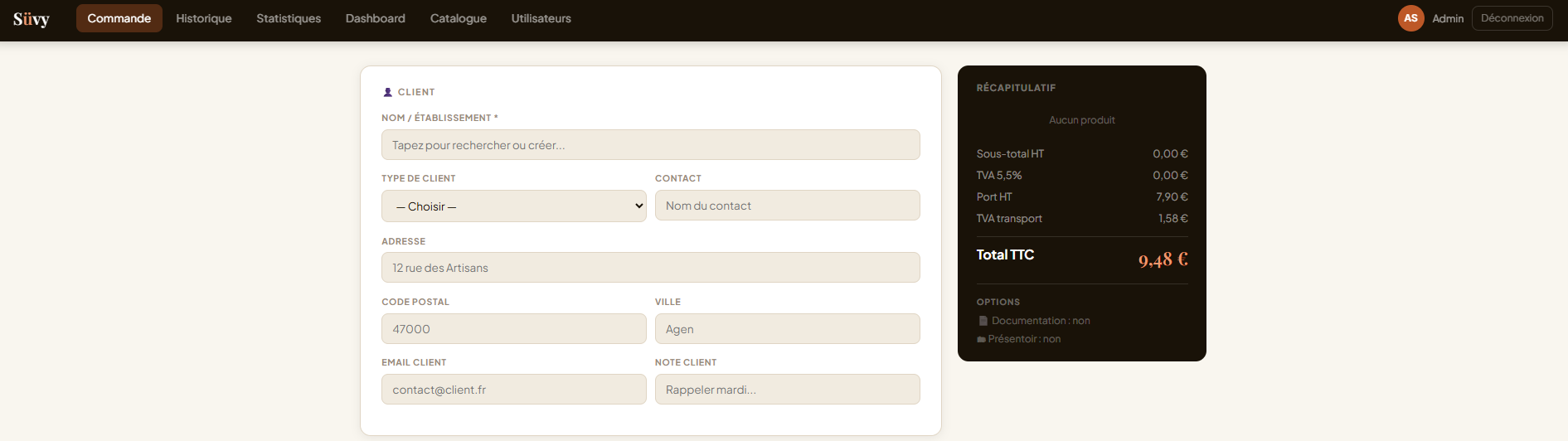
Task: Click the TVA 5,5% label
Action: click(x=999, y=175)
